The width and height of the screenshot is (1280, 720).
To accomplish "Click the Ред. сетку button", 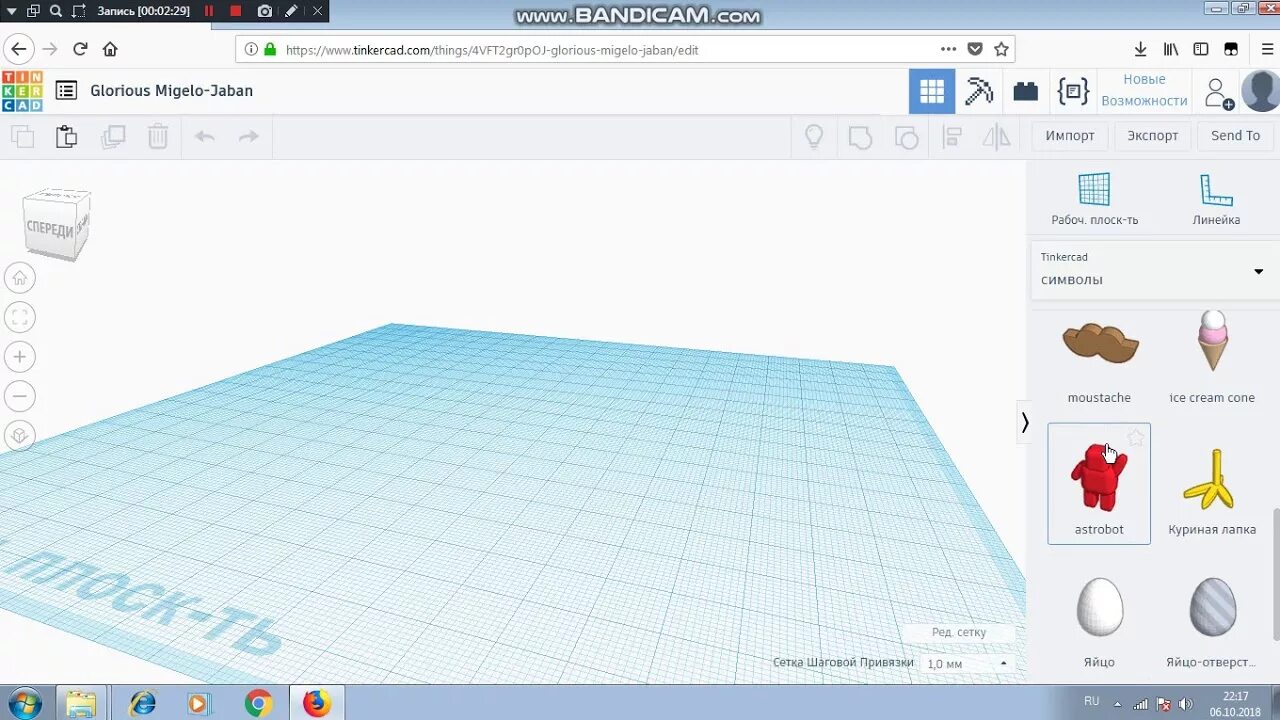I will (958, 632).
